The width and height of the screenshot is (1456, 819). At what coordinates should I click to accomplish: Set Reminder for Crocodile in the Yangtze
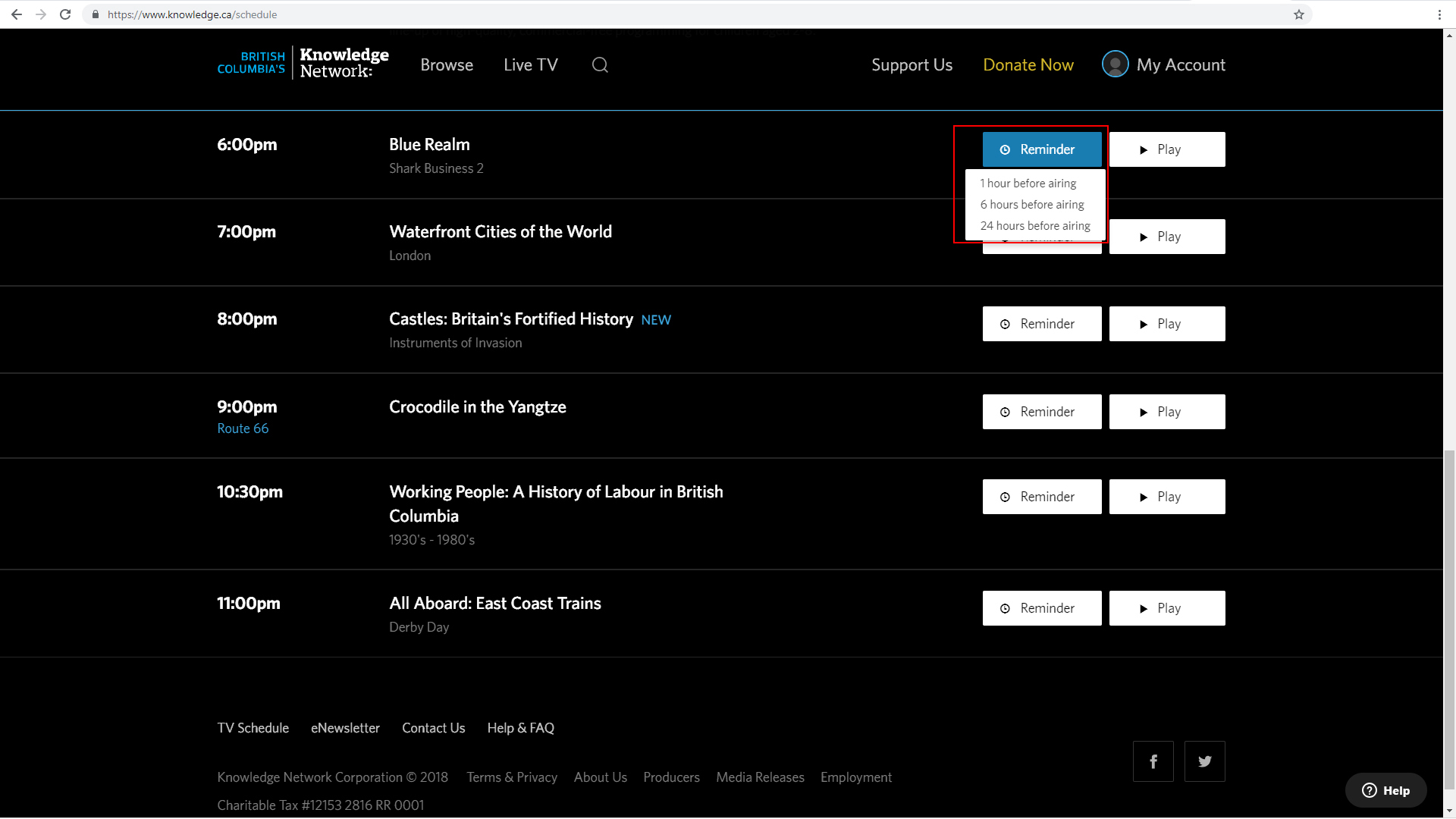coord(1042,412)
